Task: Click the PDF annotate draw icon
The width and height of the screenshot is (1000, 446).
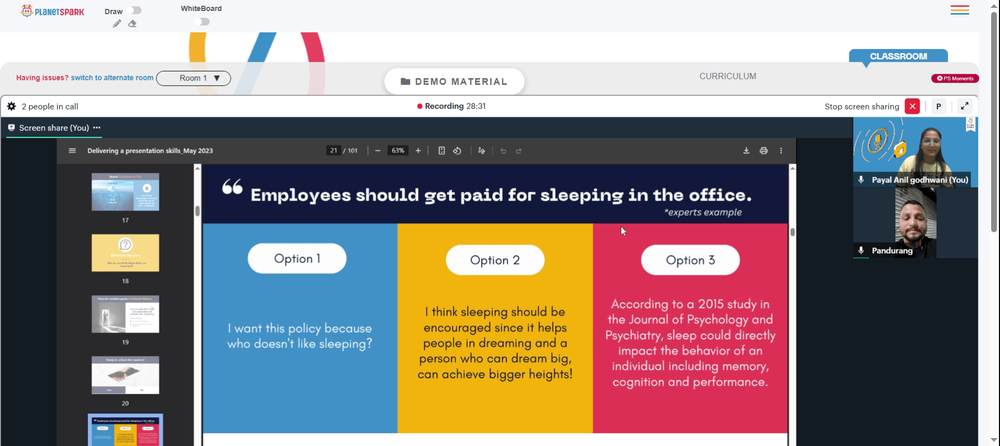Action: pos(482,151)
